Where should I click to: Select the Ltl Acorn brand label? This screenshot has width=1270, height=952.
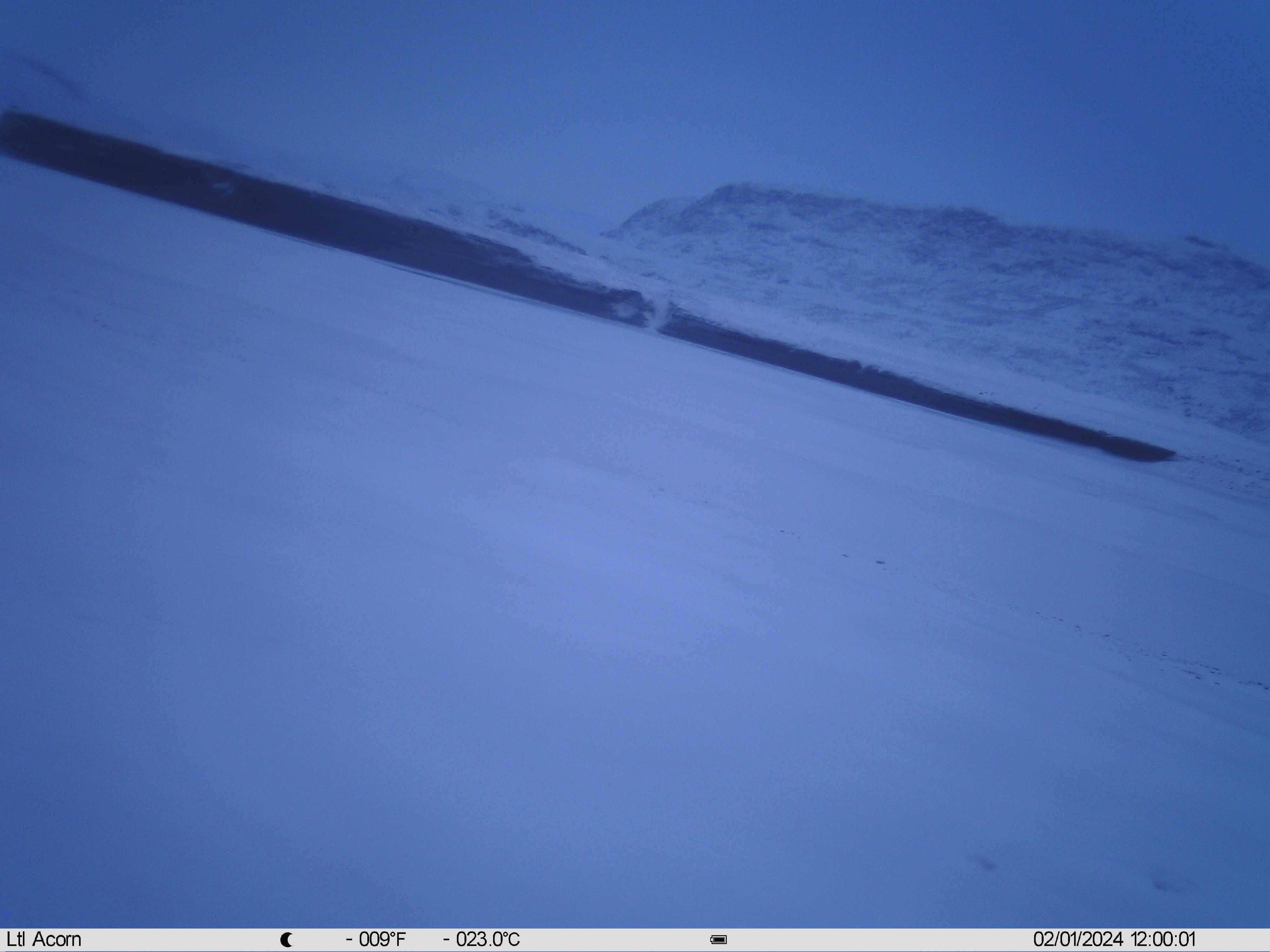click(x=43, y=939)
